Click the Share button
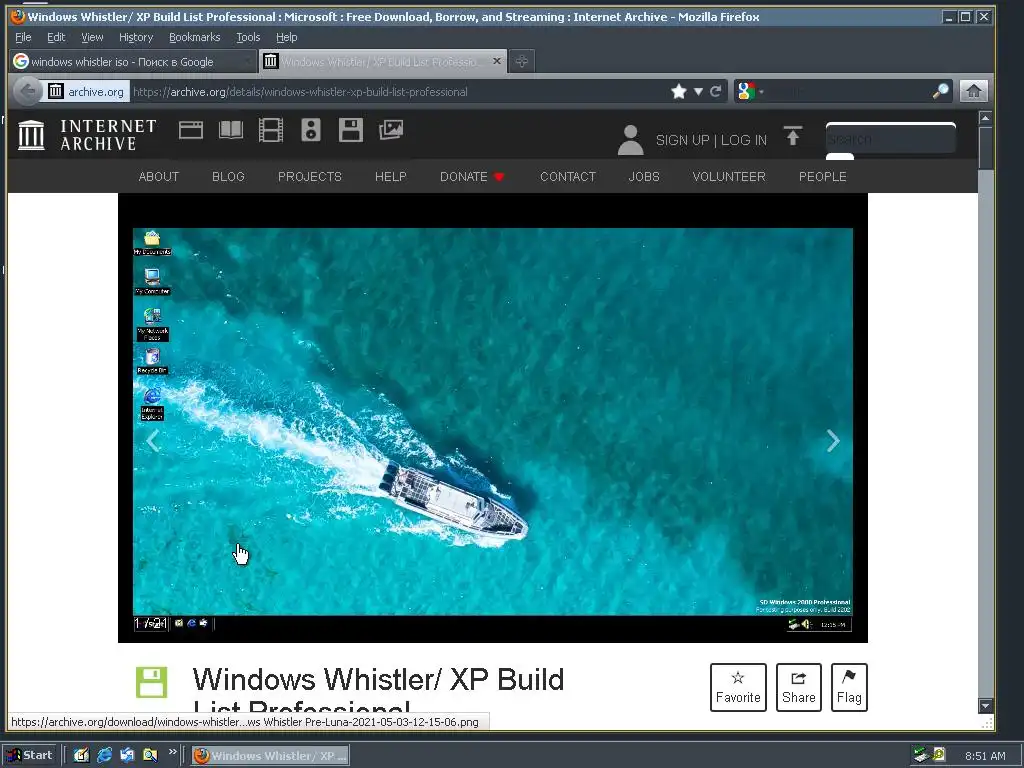The height and width of the screenshot is (768, 1024). click(798, 687)
